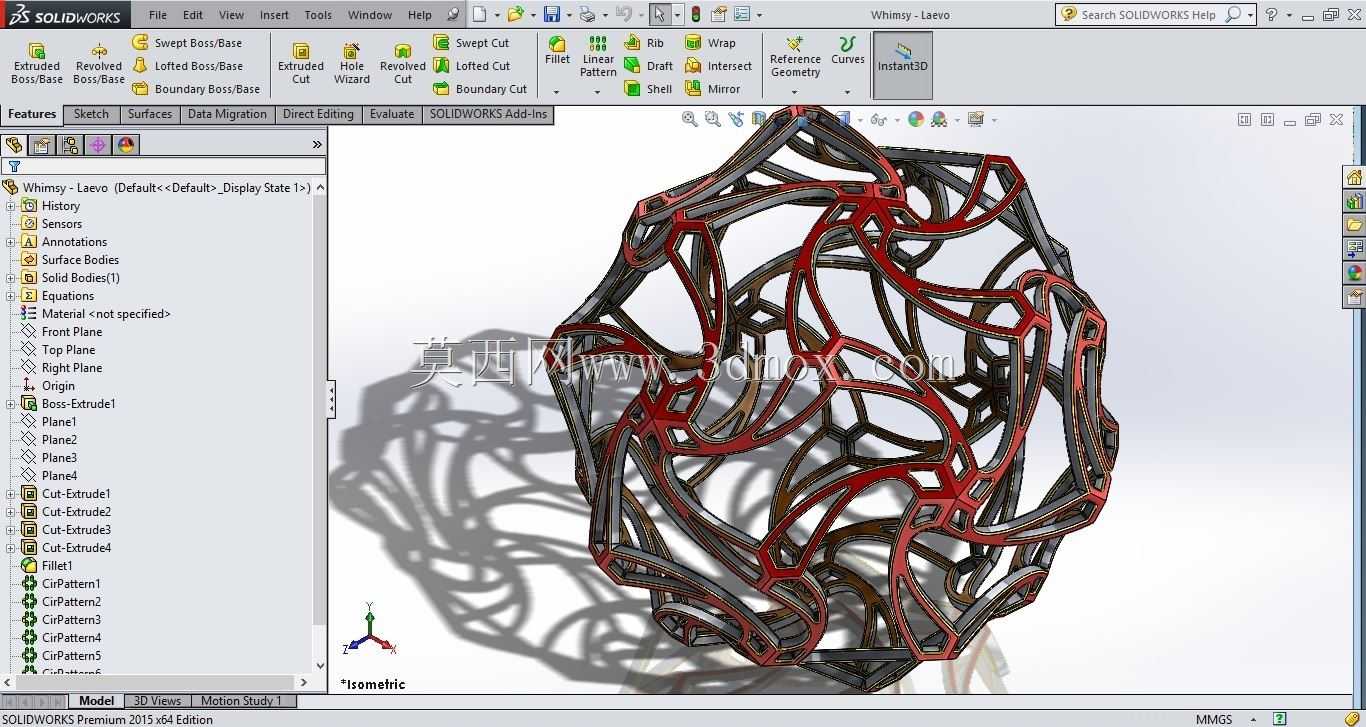Select the Extruded Boss/Base tool
Viewport: 1366px width, 727px height.
click(37, 63)
